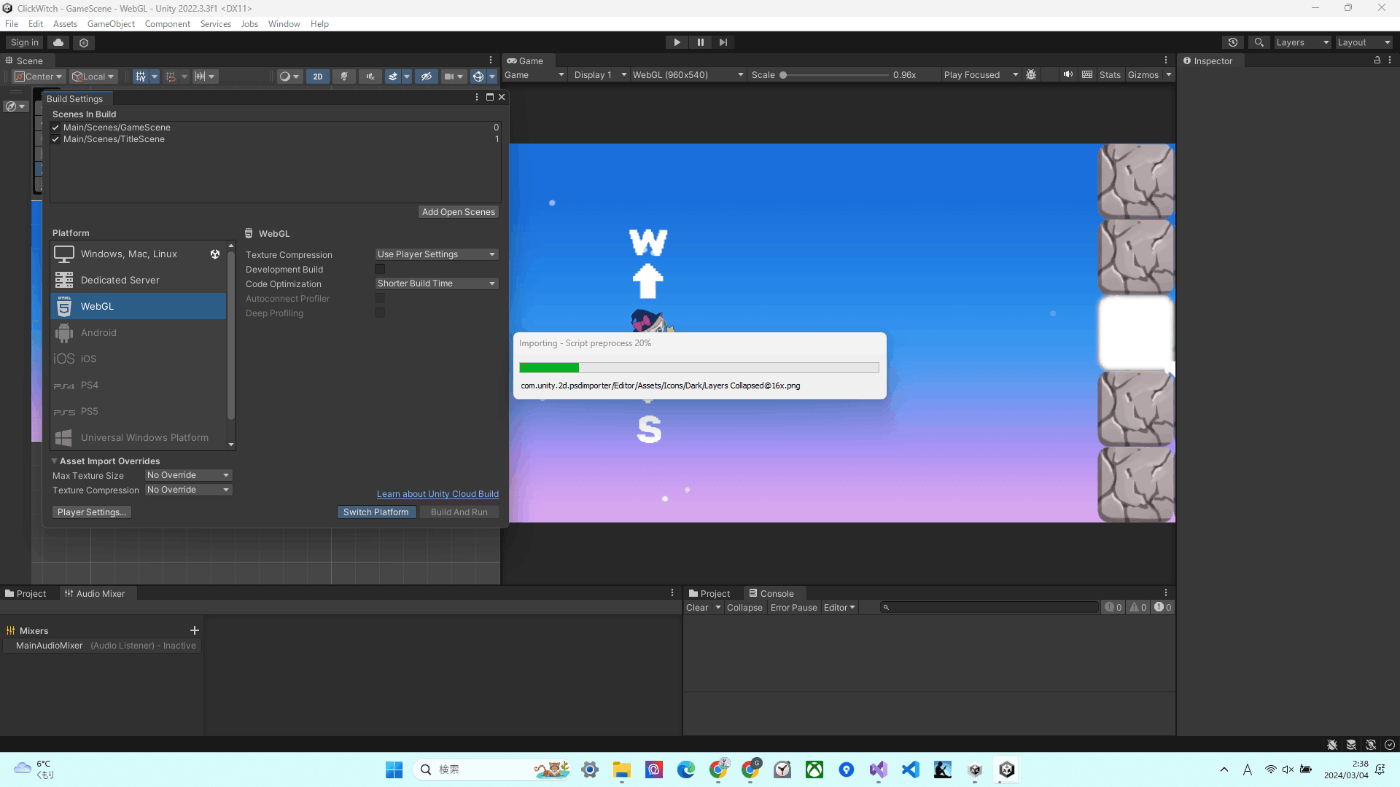Screen dimensions: 1400x787
Task: Open the GameObject menu
Action: click(x=111, y=24)
